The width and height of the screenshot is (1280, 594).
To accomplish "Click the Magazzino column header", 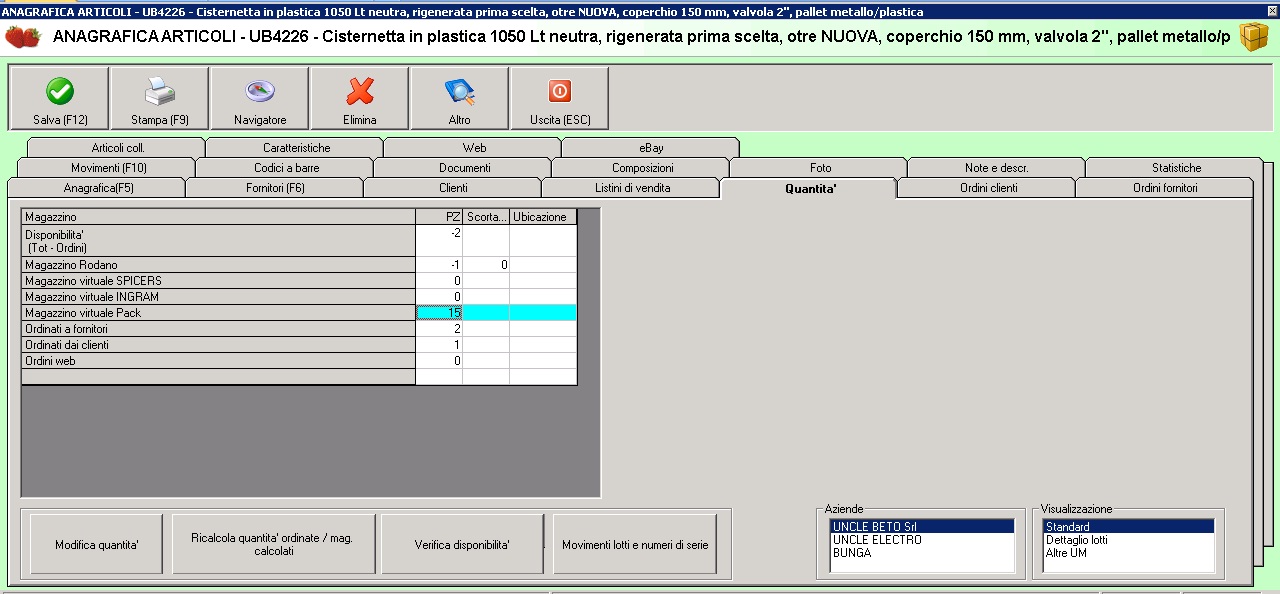I will (x=219, y=217).
